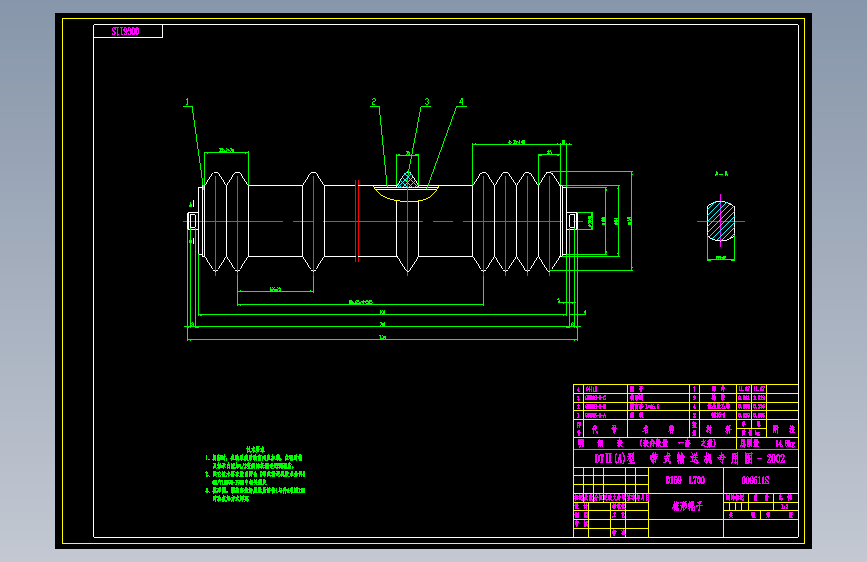Click the green technical requirements notes

point(255,474)
